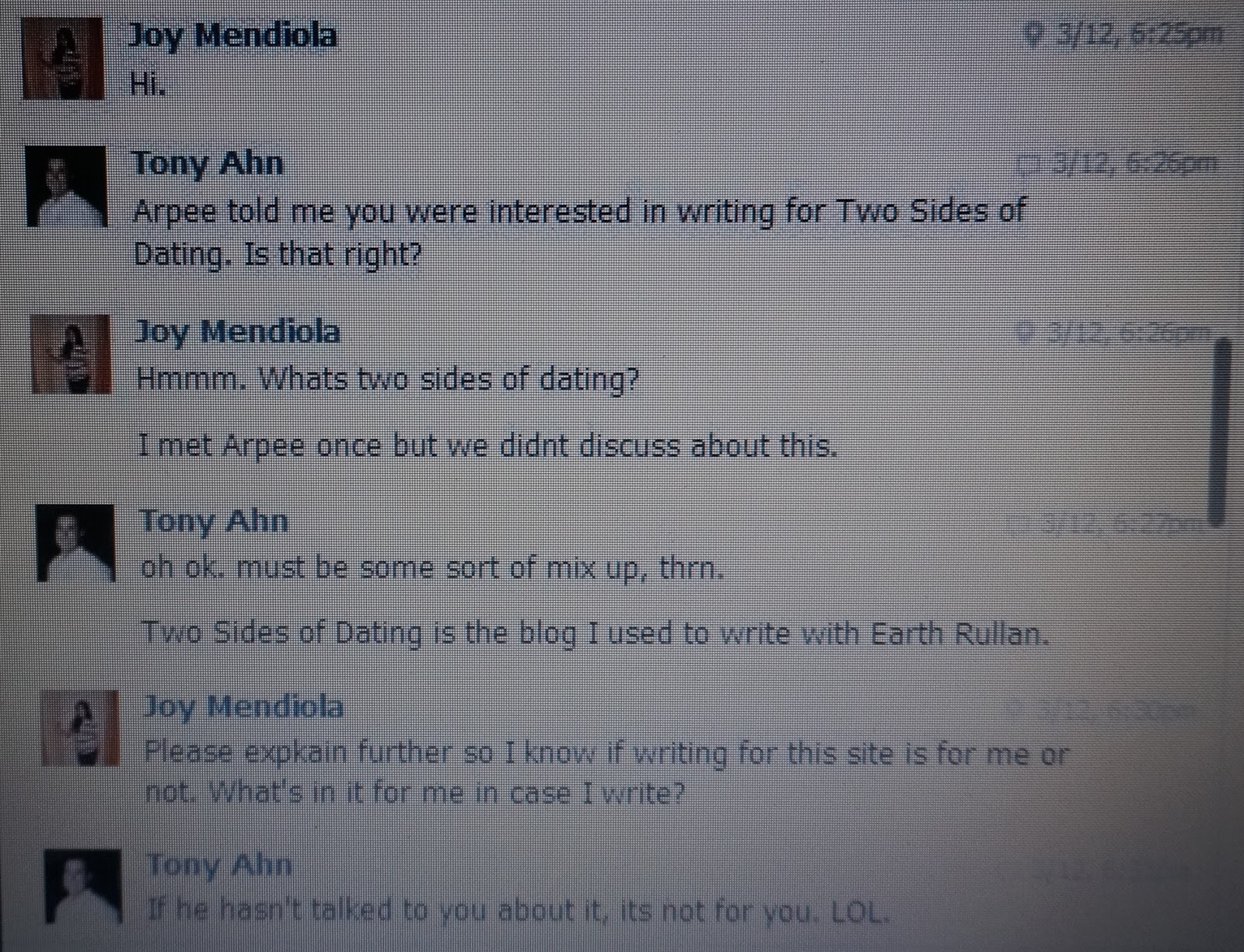Open Tony Ahn name link above "Arpee told me"
1244x952 pixels.
pyautogui.click(x=208, y=163)
